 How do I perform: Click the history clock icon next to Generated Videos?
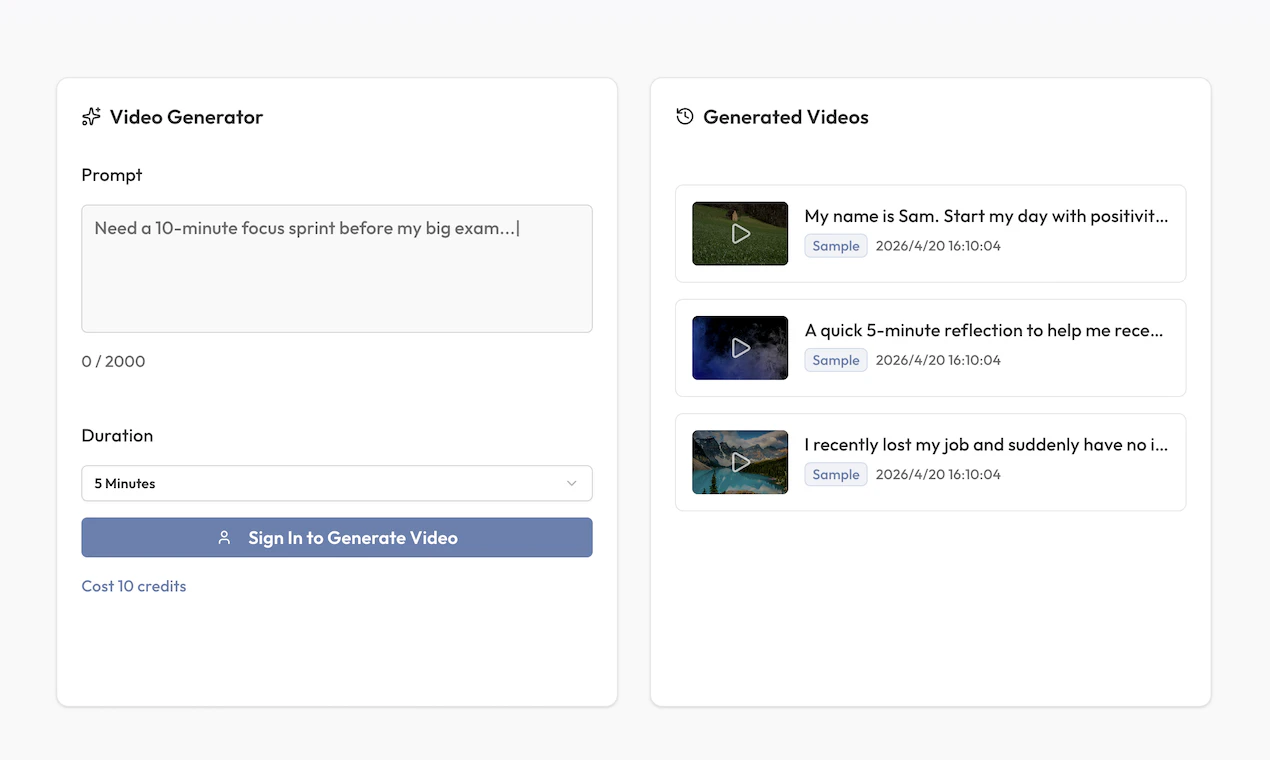684,116
